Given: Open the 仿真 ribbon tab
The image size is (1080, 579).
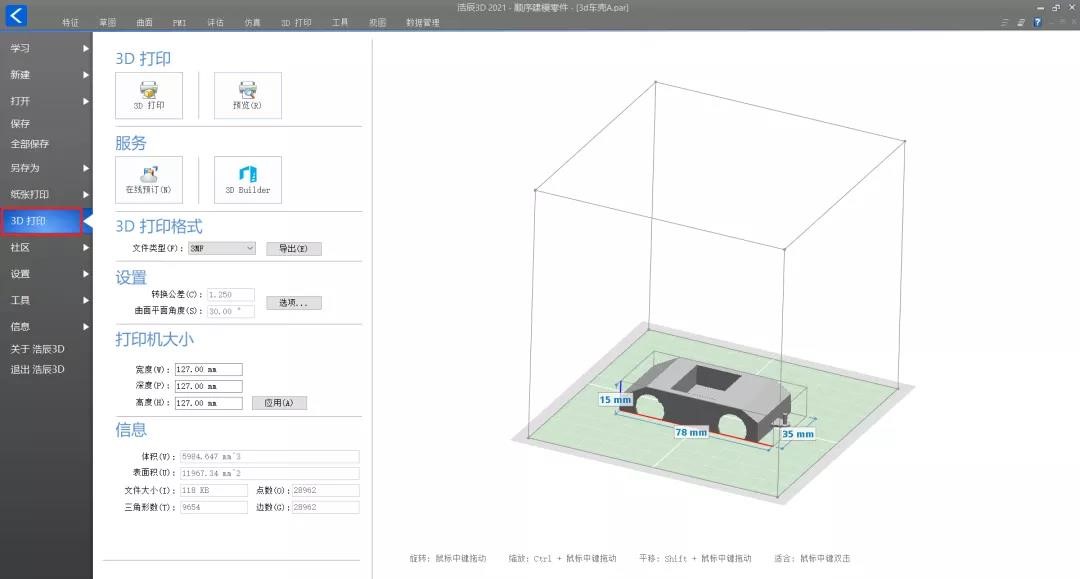Looking at the screenshot, I should [253, 23].
